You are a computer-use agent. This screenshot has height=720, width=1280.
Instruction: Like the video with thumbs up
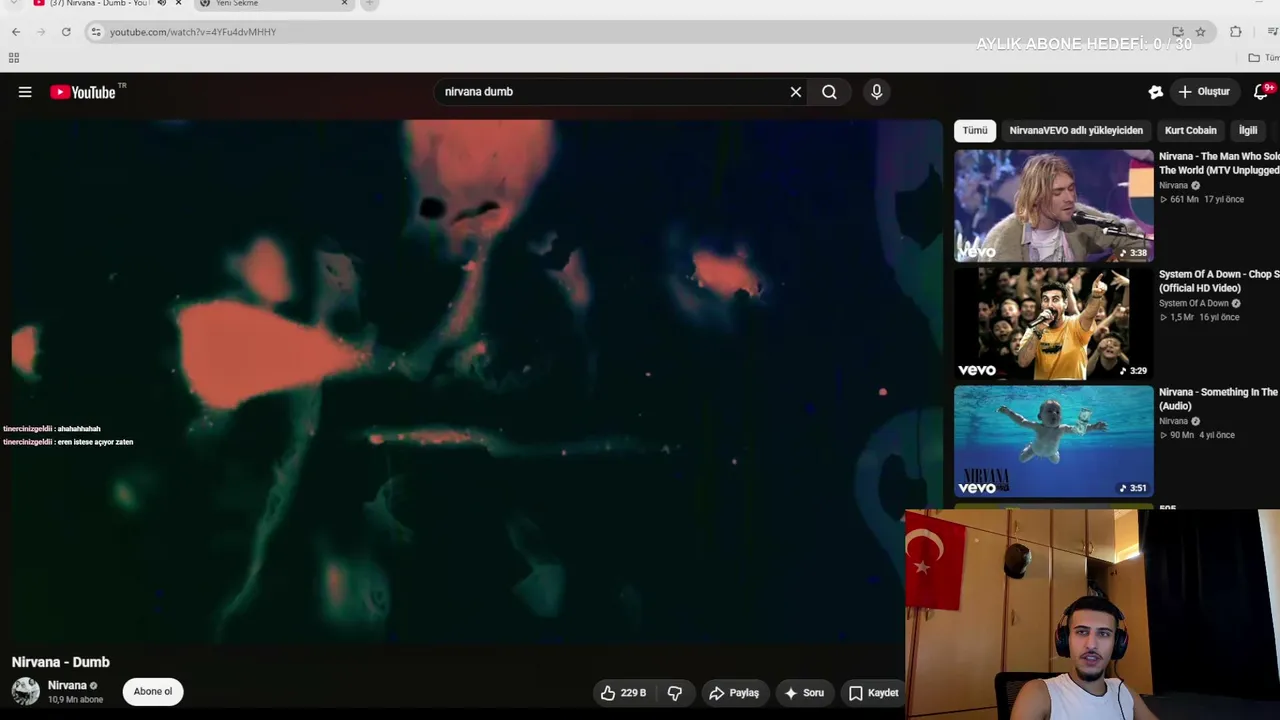point(624,693)
